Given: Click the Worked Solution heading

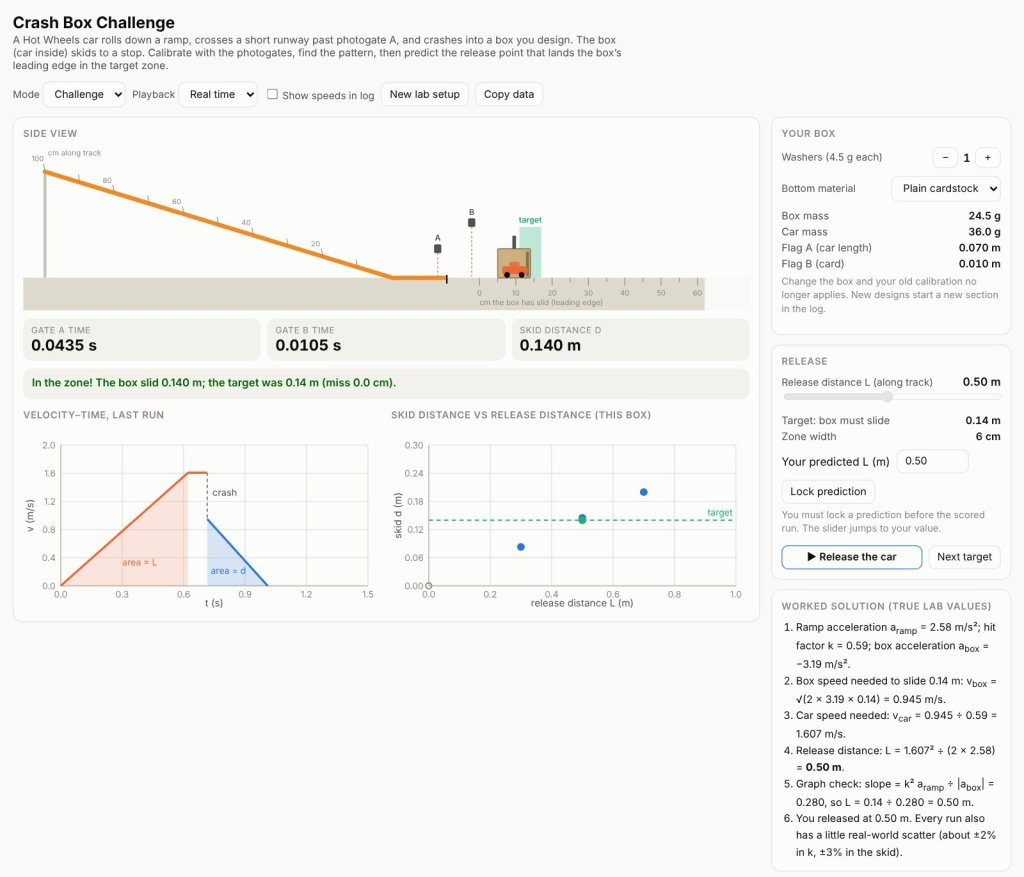Looking at the screenshot, I should point(886,606).
